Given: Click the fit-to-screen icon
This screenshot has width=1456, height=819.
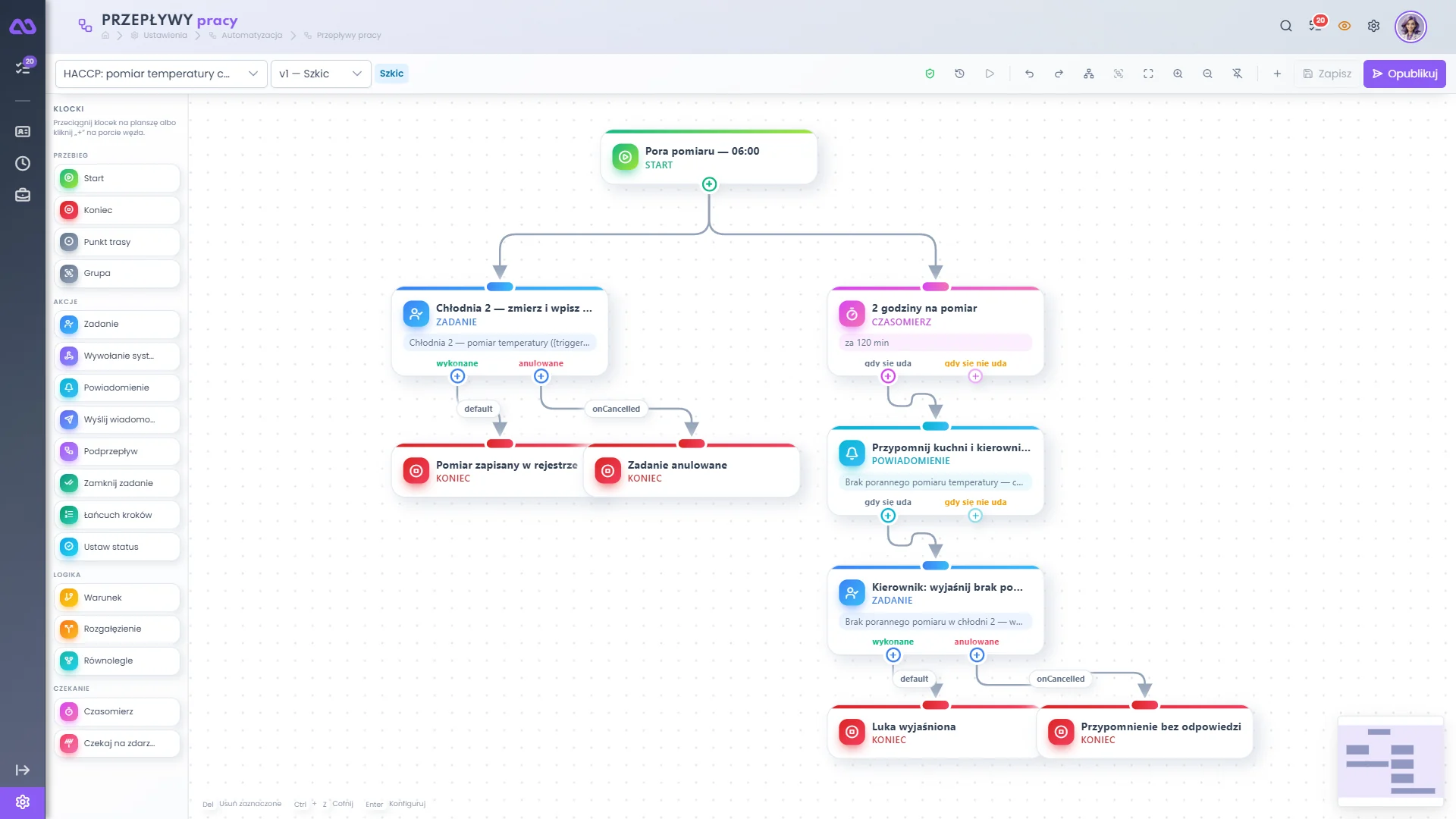Looking at the screenshot, I should coord(1148,74).
